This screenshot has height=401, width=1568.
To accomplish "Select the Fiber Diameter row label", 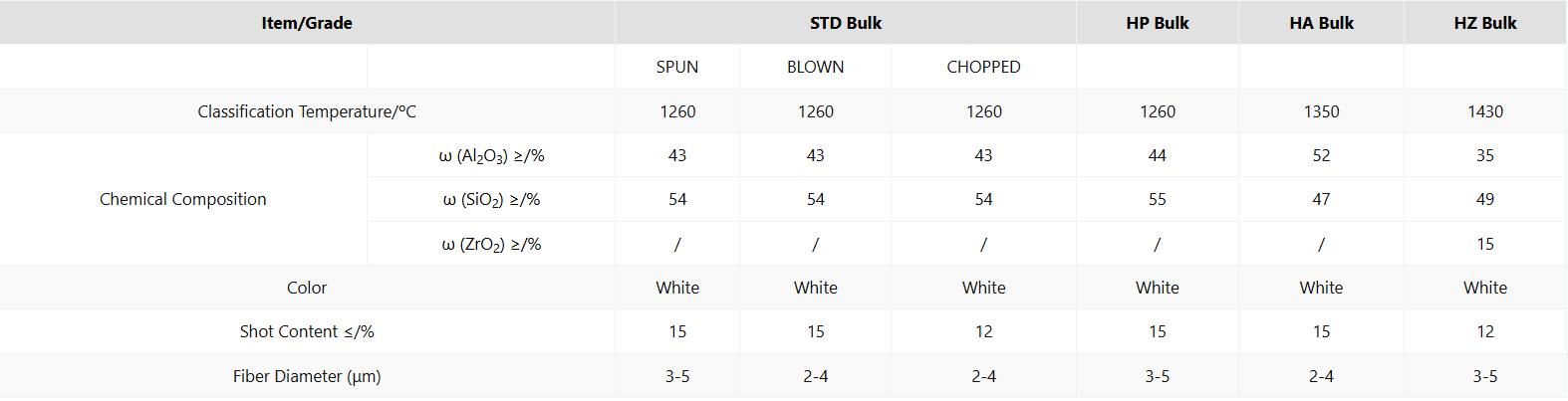I will pyautogui.click(x=307, y=376).
